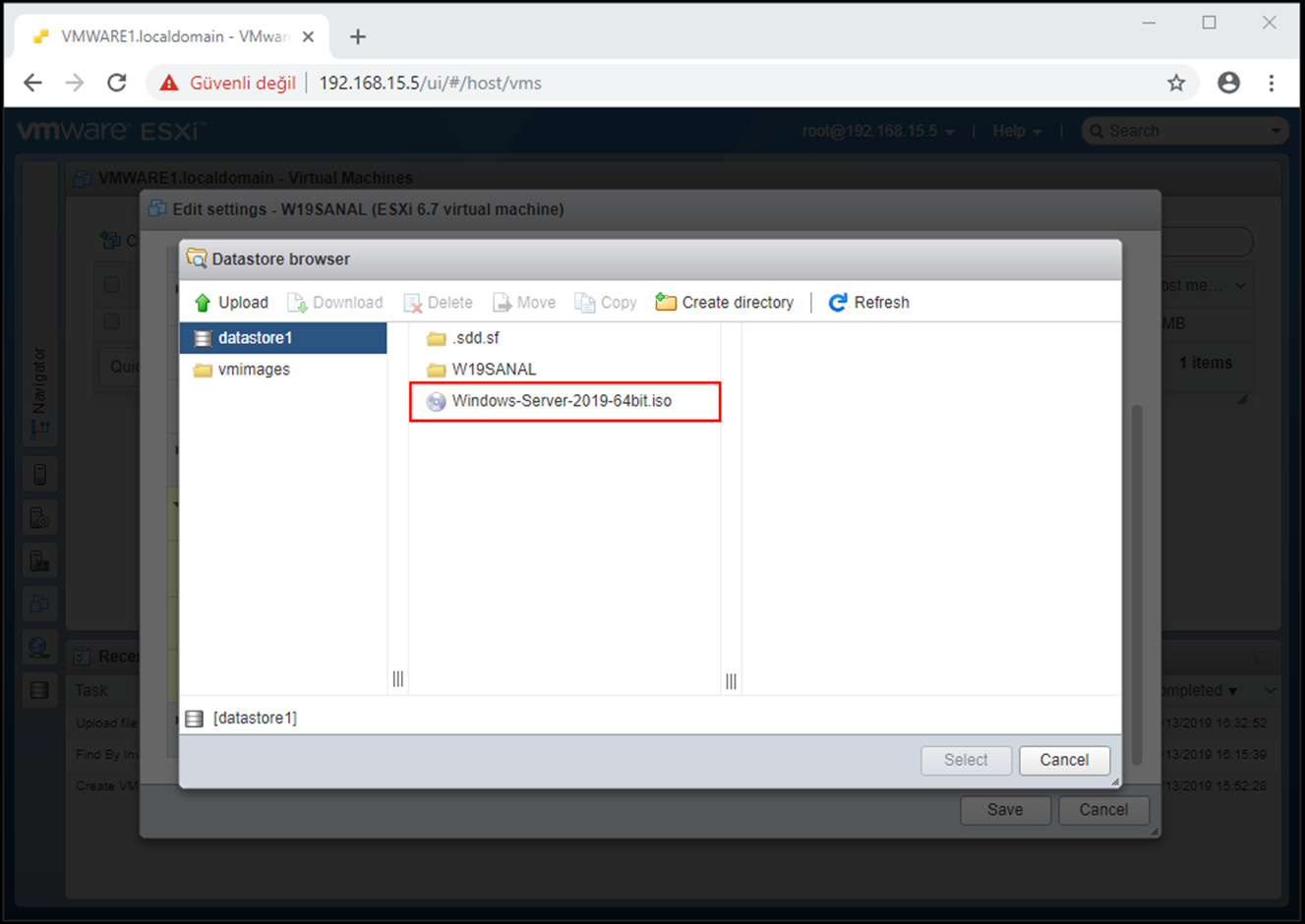Click the Delete toolbar button
Image resolution: width=1305 pixels, height=924 pixels.
[438, 303]
